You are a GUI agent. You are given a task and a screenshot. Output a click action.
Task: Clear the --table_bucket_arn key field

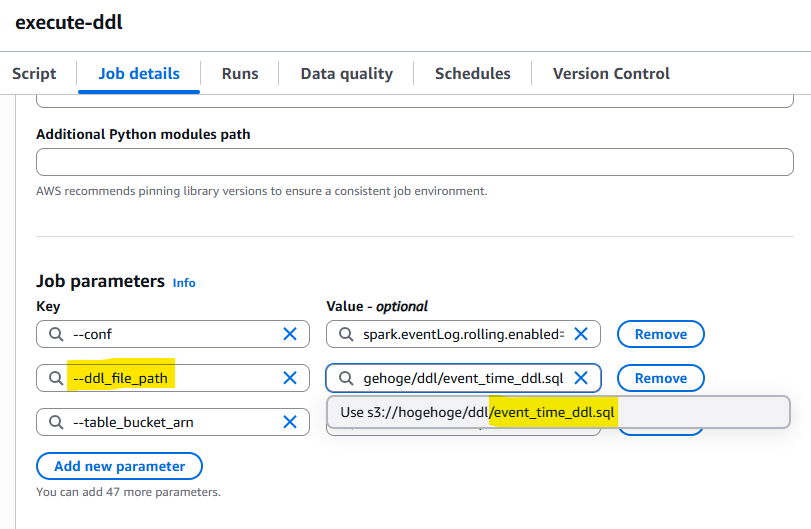point(290,422)
